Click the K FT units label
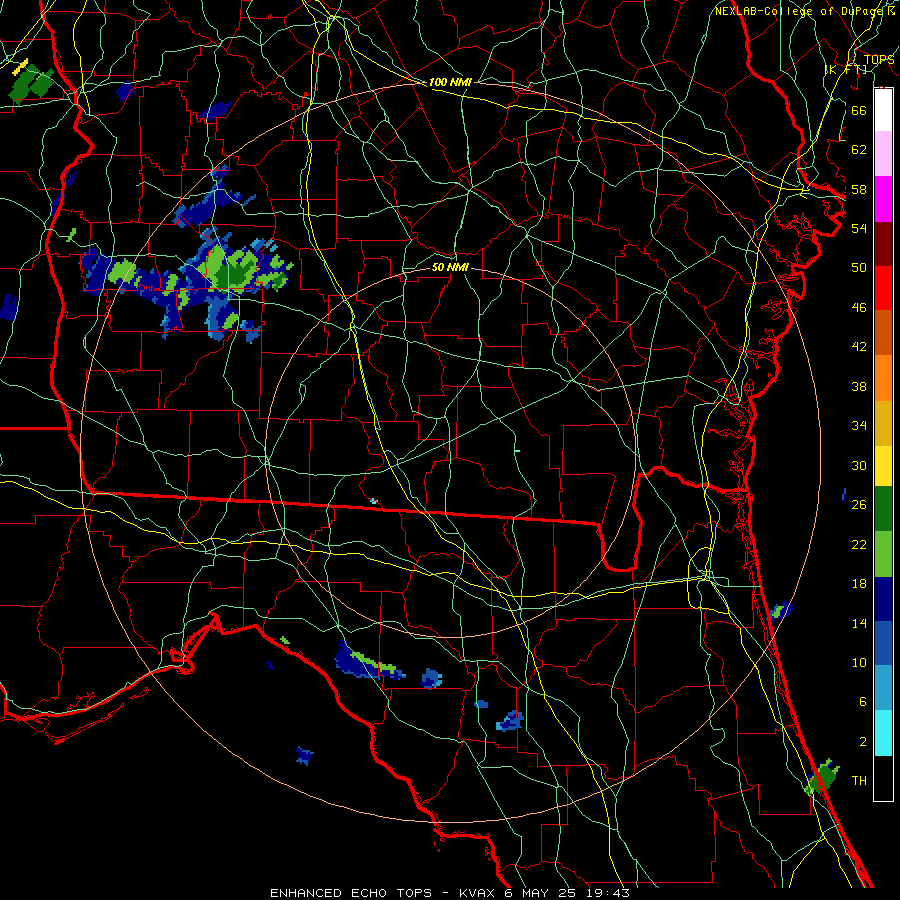This screenshot has height=900, width=900. point(846,69)
